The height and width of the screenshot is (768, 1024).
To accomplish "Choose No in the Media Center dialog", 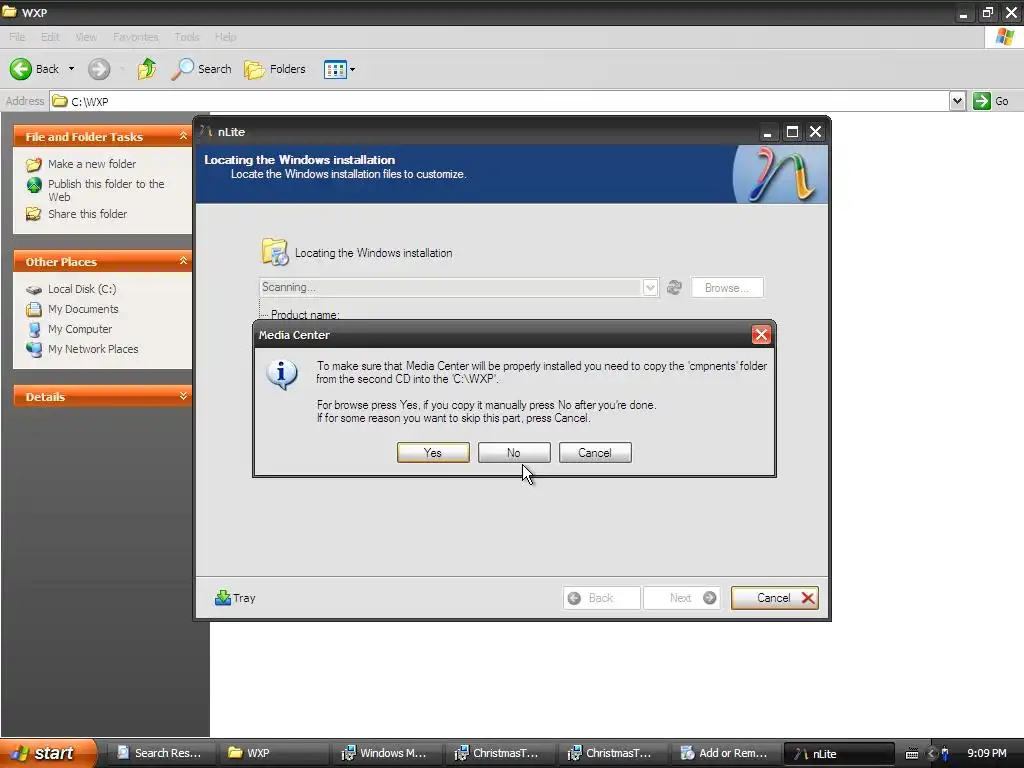I will tap(514, 453).
